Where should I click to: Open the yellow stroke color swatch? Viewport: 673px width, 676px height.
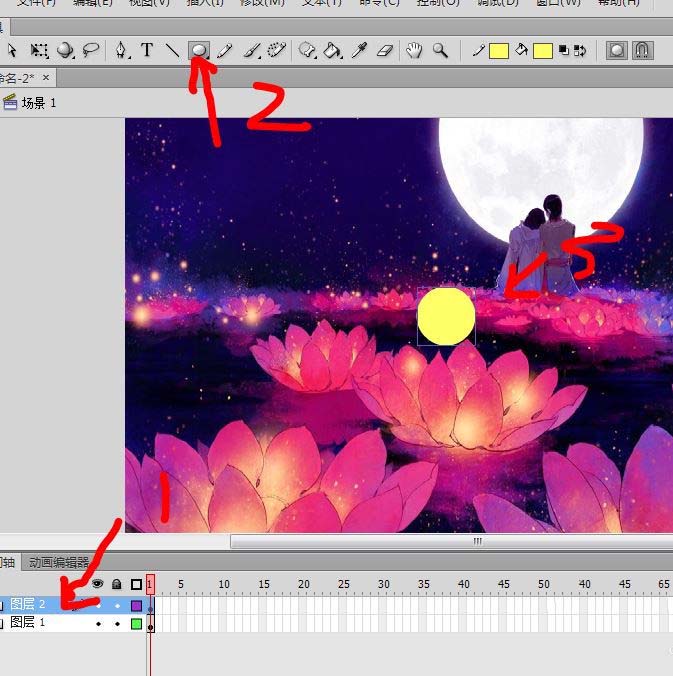tap(499, 51)
